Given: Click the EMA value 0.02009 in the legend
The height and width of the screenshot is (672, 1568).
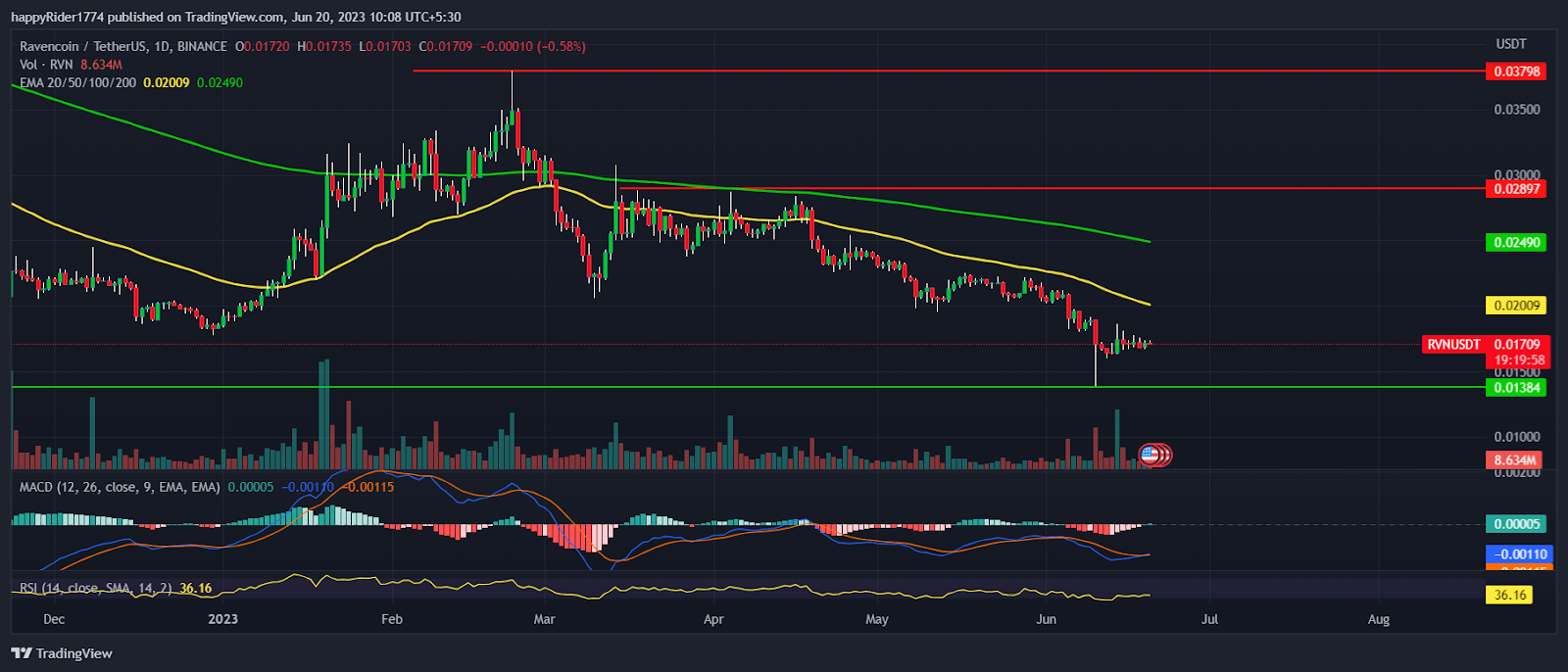Looking at the screenshot, I should pyautogui.click(x=167, y=82).
